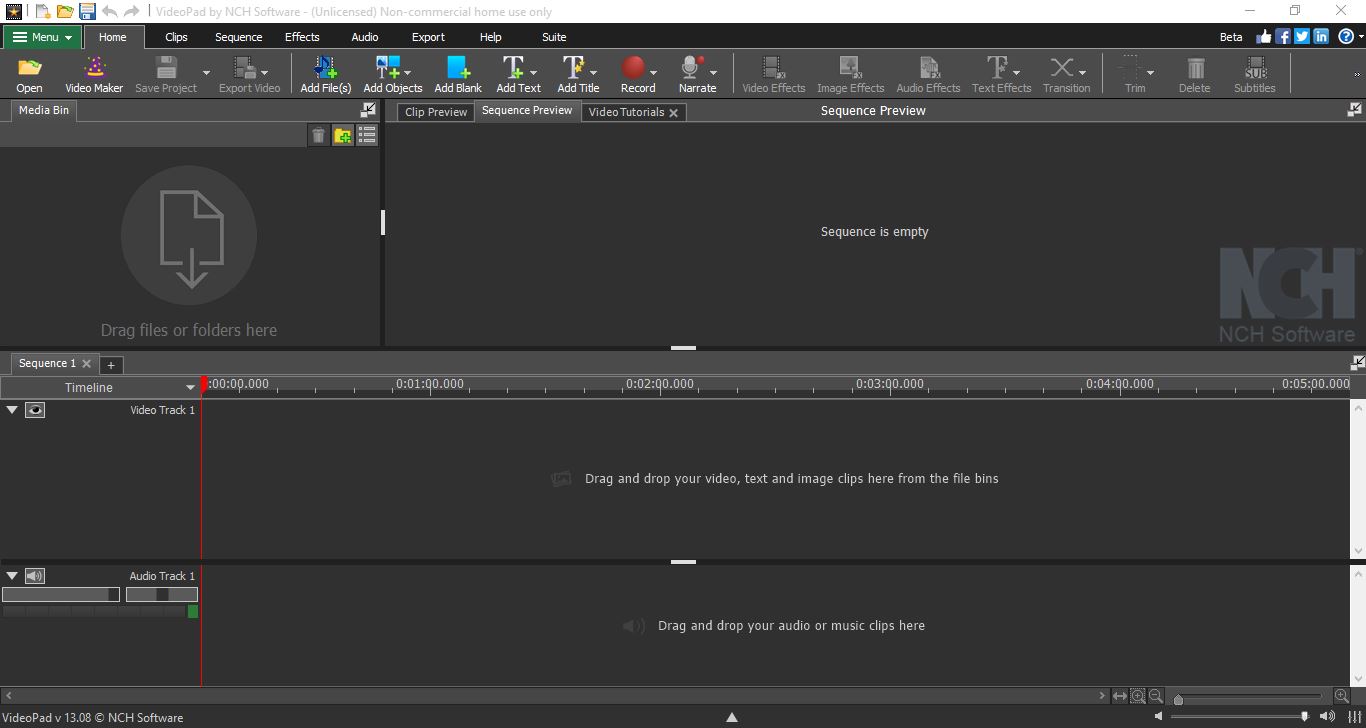The height and width of the screenshot is (728, 1366).
Task: Expand the Save Project dropdown arrow
Action: [206, 73]
